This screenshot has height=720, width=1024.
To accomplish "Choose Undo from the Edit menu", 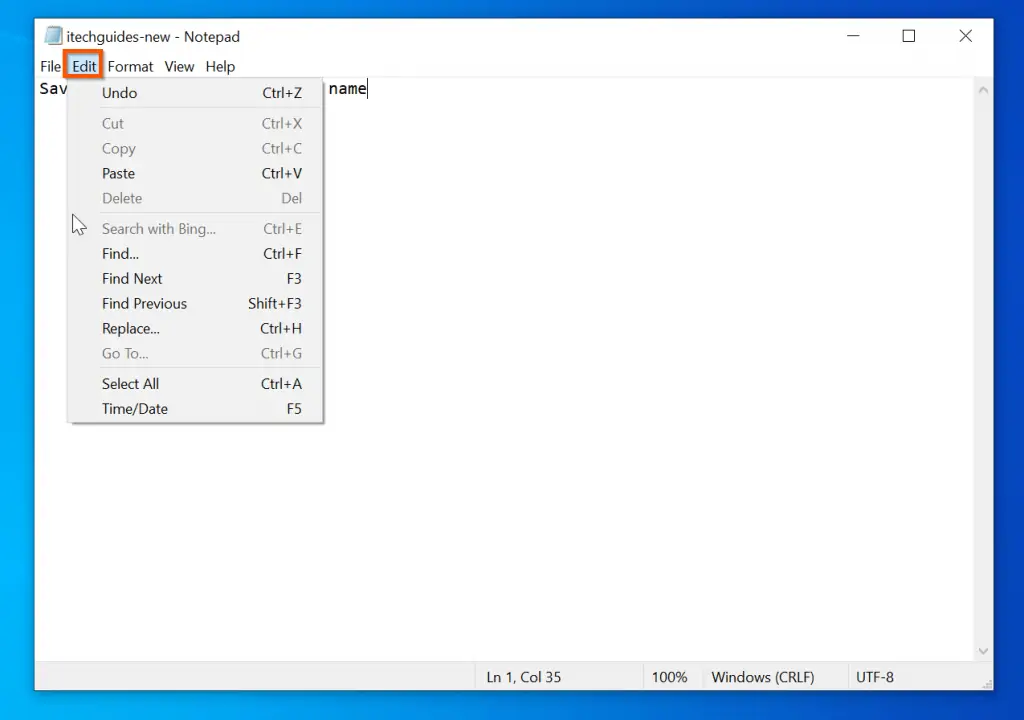I will (195, 93).
